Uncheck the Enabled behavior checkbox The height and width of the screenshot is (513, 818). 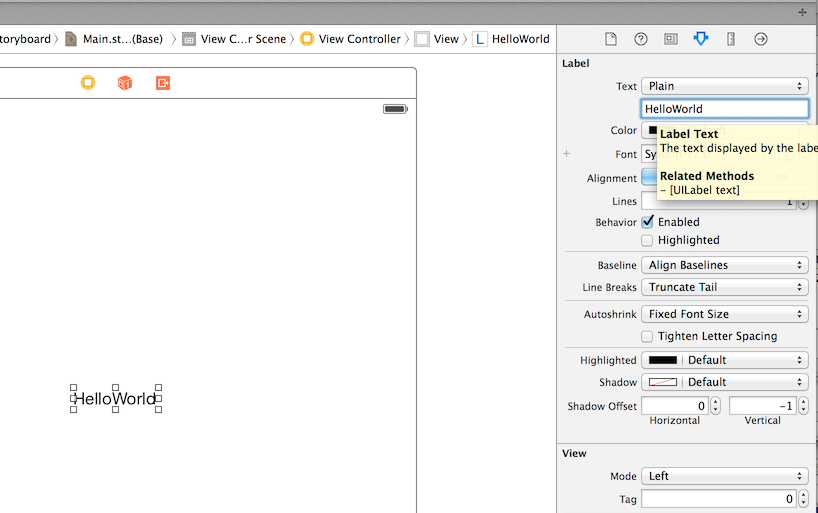[648, 221]
